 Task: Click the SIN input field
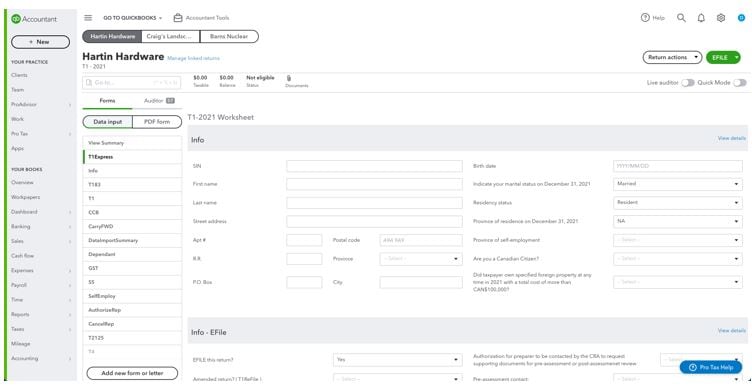tap(375, 166)
